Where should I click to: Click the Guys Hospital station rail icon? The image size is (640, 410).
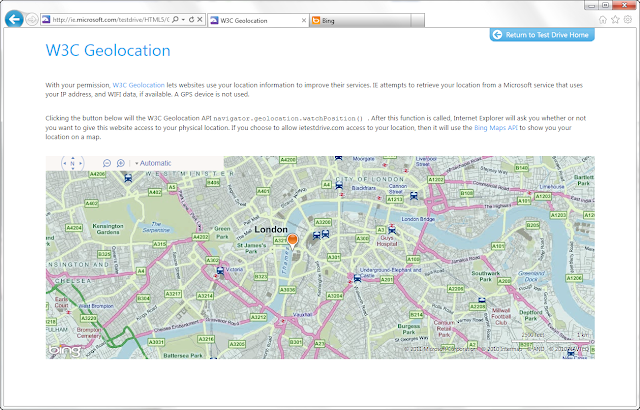392,230
